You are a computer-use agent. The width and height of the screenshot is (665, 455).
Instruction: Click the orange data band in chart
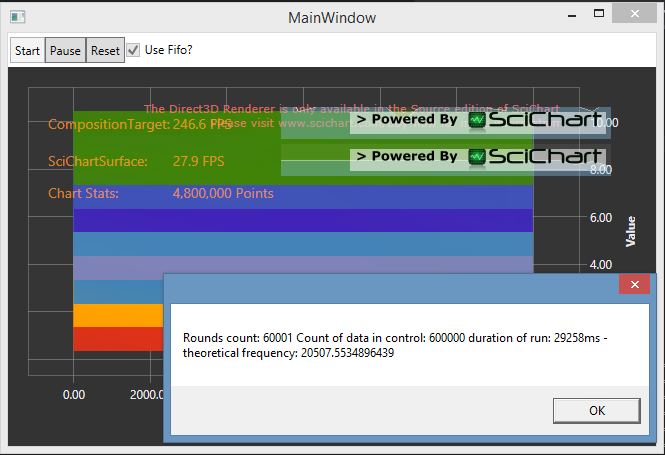click(118, 315)
